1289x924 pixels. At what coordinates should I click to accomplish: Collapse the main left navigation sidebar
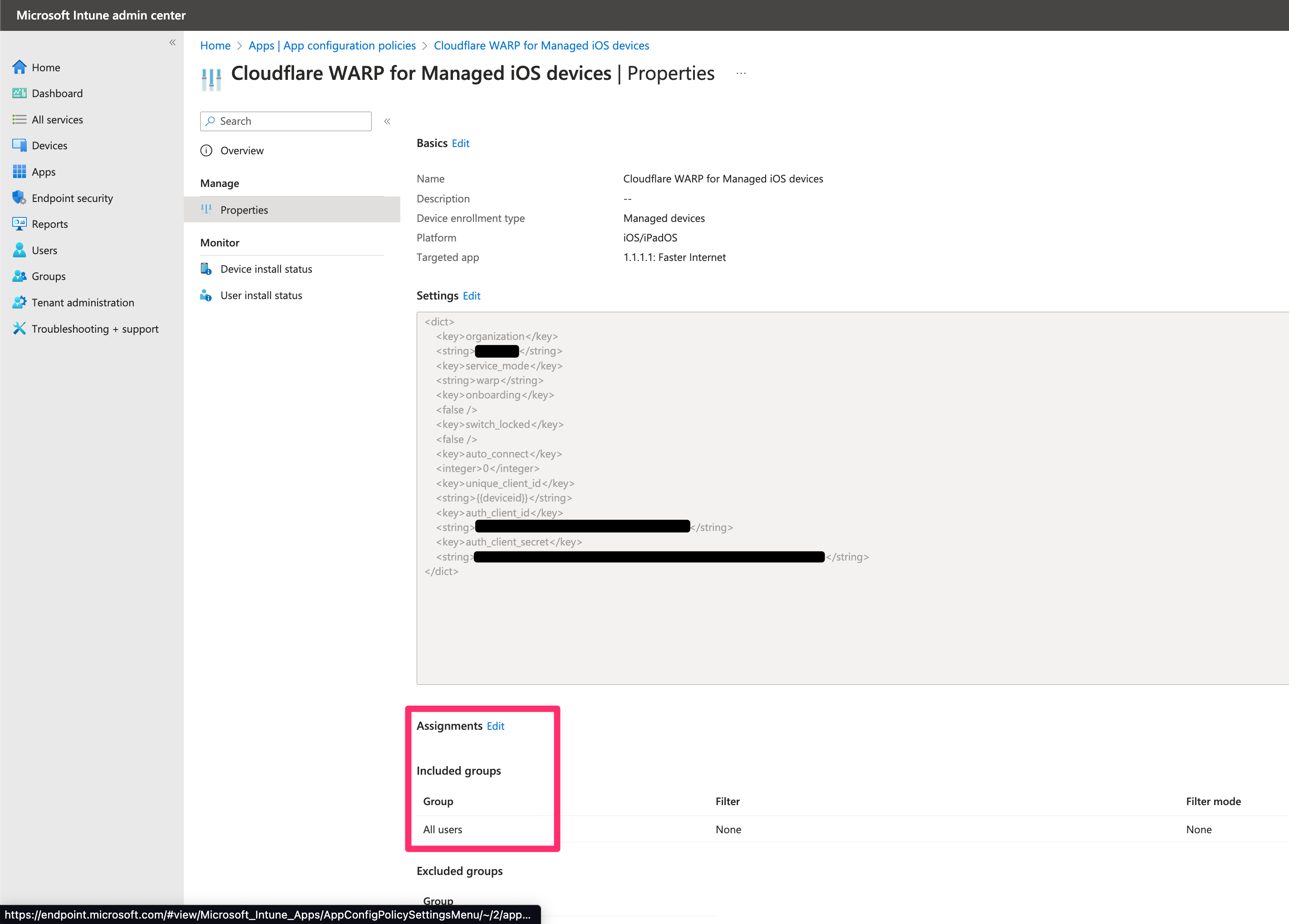[x=172, y=43]
